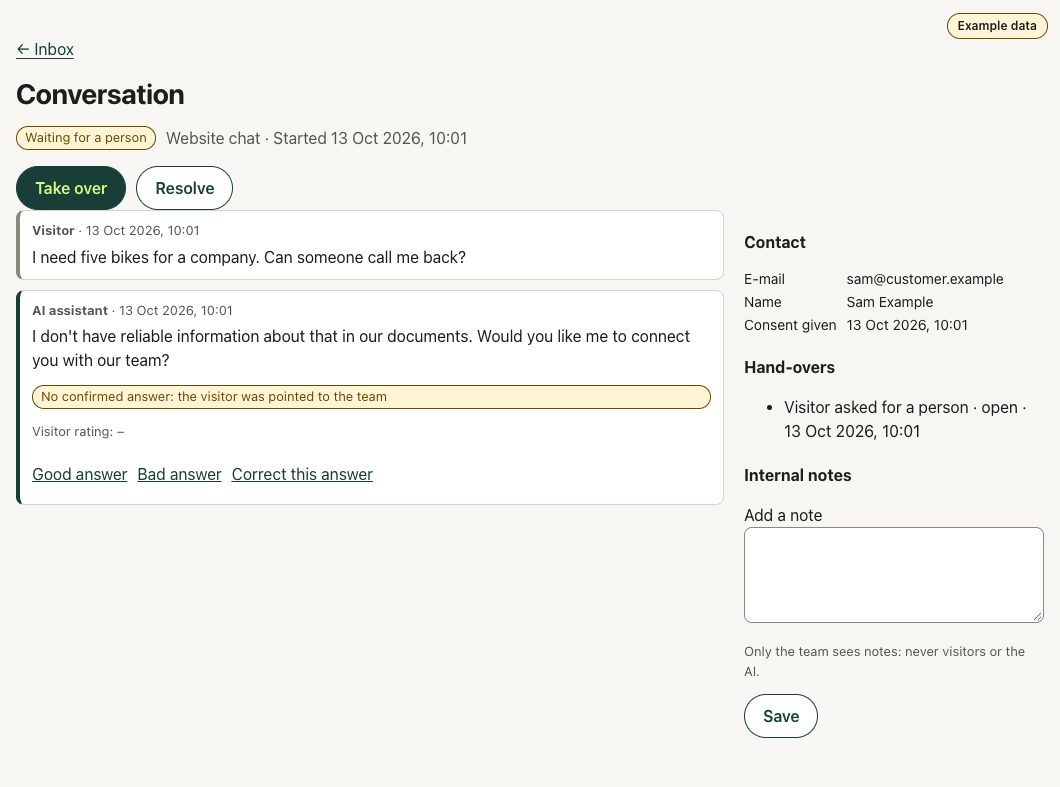Click the Example data badge
The image size is (1060, 787).
coord(997,26)
